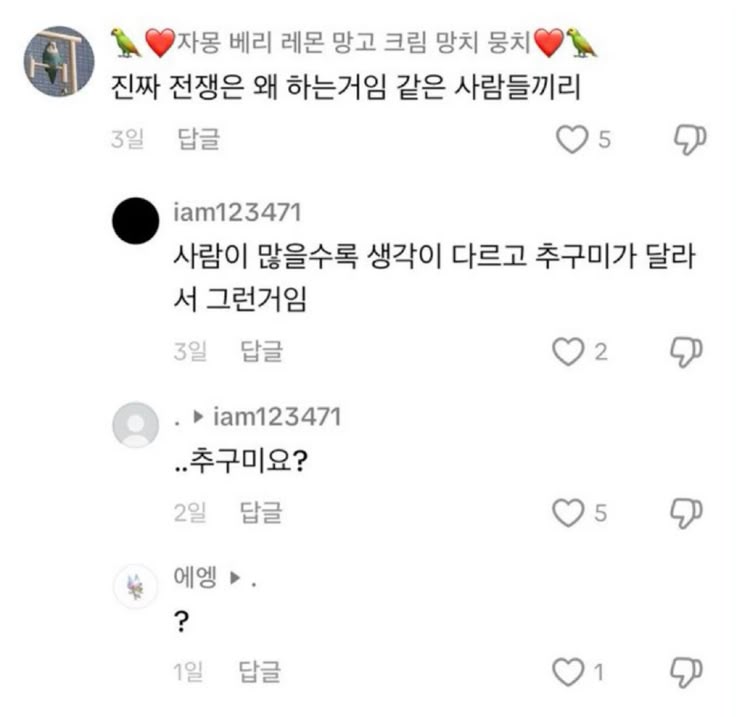Click 답글 under 에엥's comment
The height and width of the screenshot is (717, 736).
click(x=262, y=672)
